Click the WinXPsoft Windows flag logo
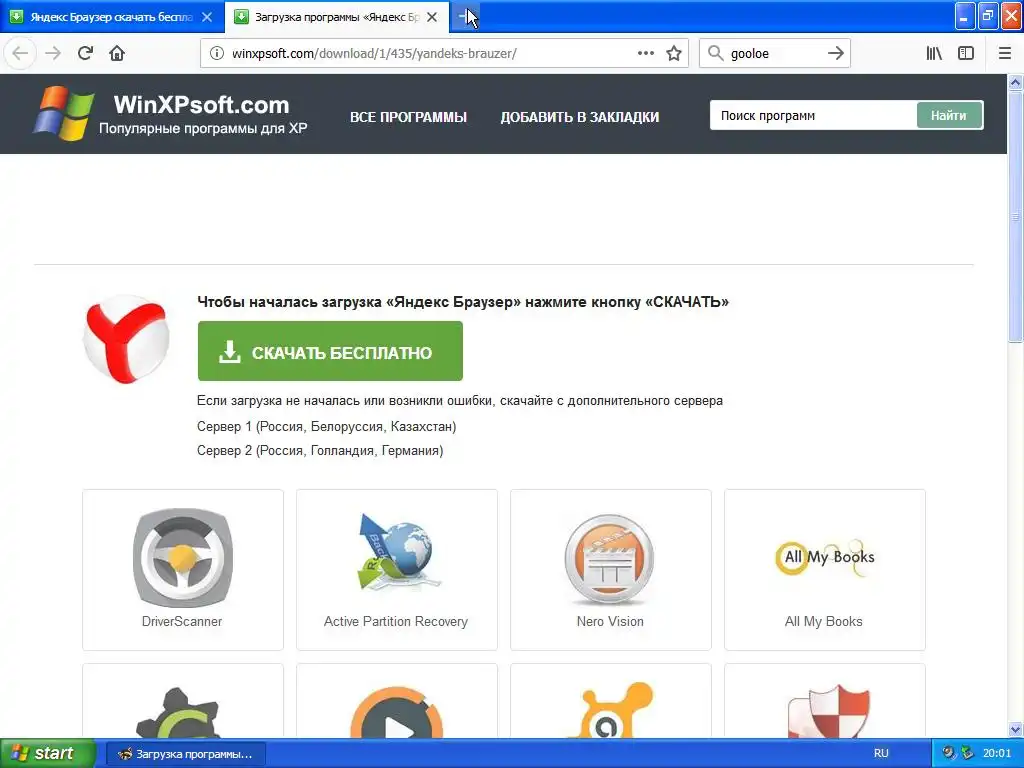 click(63, 113)
